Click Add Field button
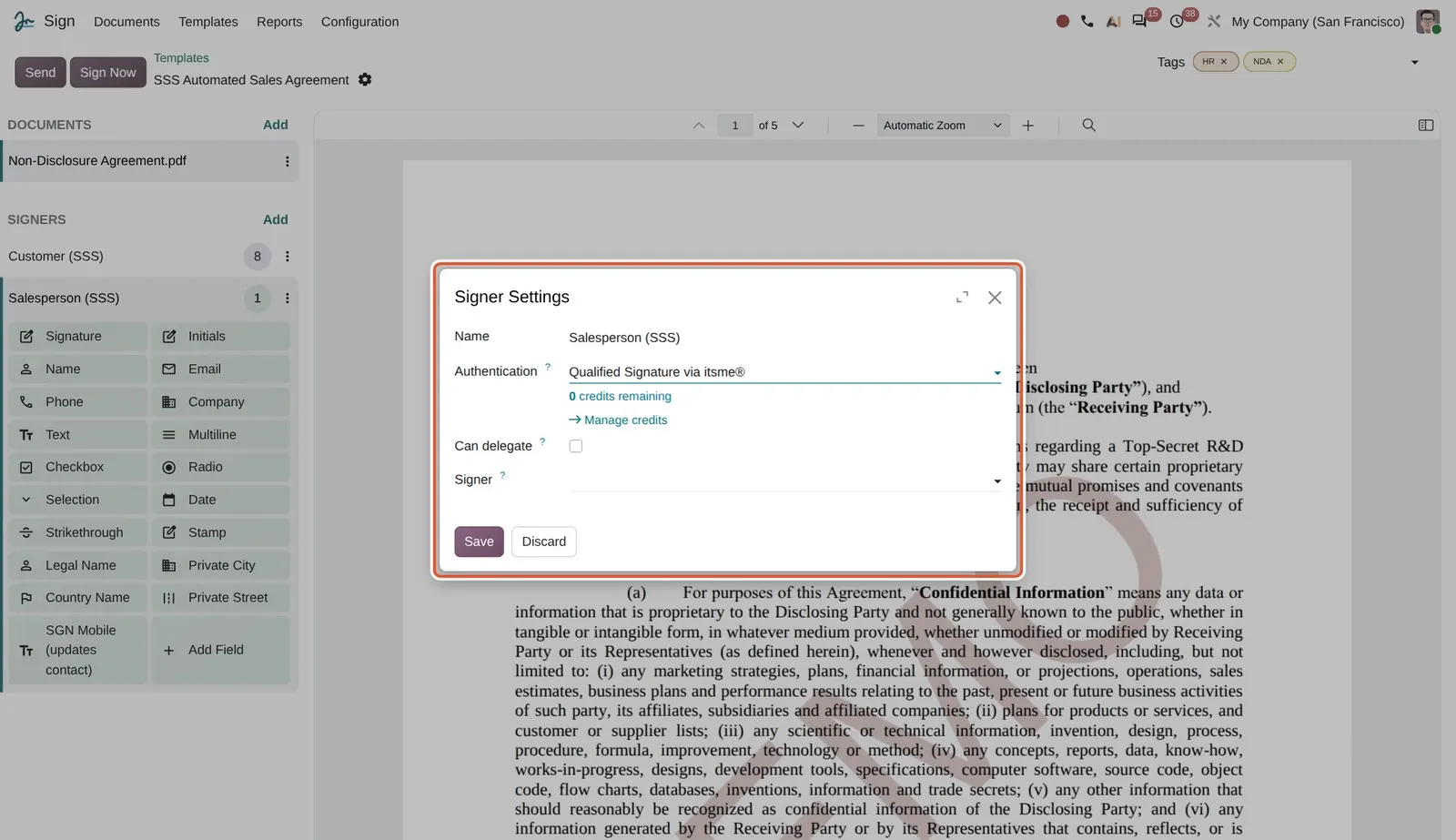Viewport: 1456px width, 840px height. pos(220,650)
